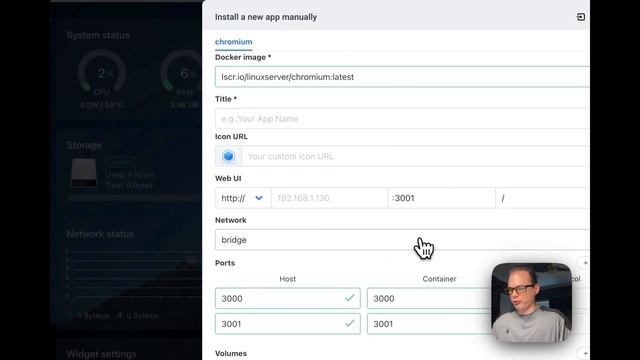Edit container port 3001 field
Image resolution: width=640 pixels, height=360 pixels.
click(429, 324)
